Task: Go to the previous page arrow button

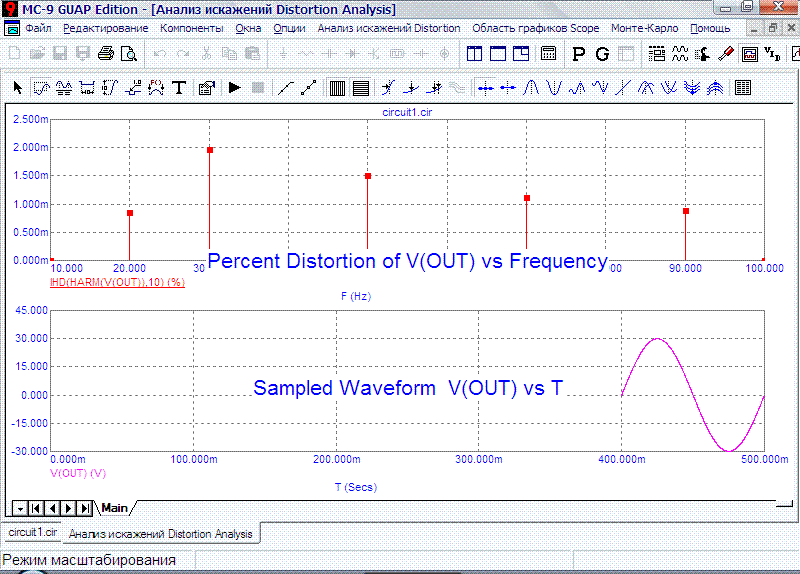Action: pyautogui.click(x=52, y=508)
